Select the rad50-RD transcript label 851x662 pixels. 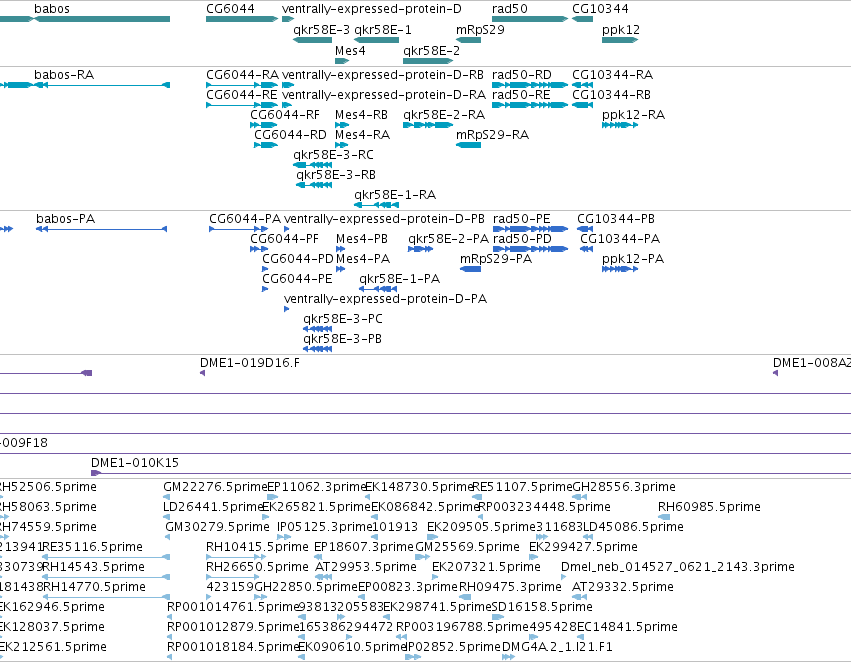click(522, 75)
